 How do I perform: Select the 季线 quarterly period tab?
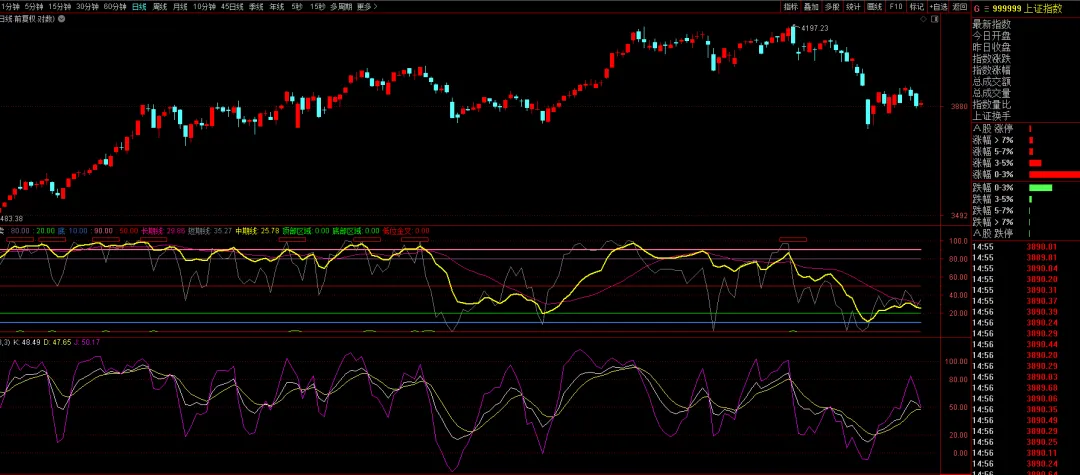click(x=256, y=6)
